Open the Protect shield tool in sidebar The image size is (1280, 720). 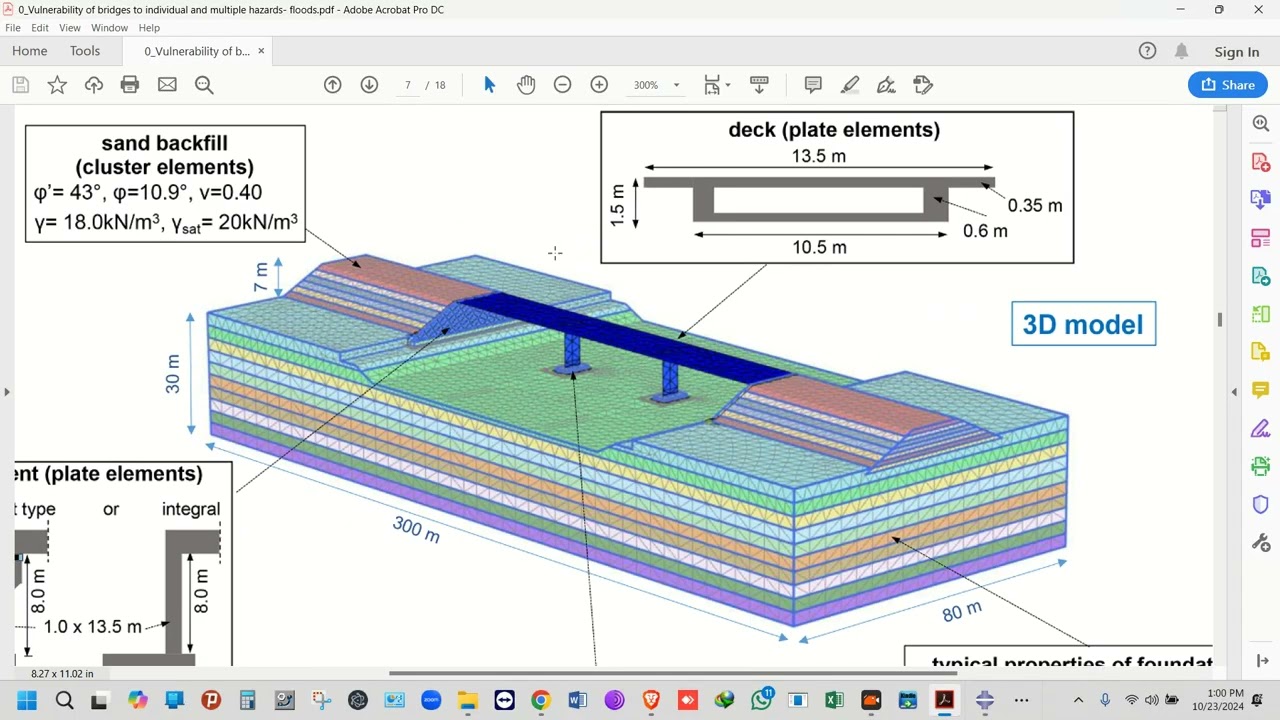click(x=1260, y=505)
